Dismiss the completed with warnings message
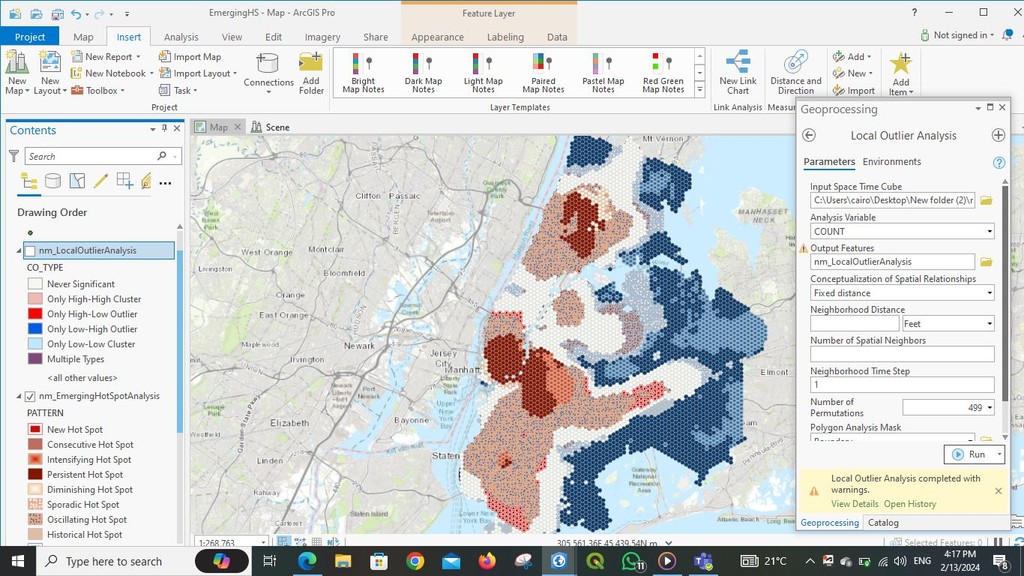This screenshot has height=576, width=1024. coord(998,490)
